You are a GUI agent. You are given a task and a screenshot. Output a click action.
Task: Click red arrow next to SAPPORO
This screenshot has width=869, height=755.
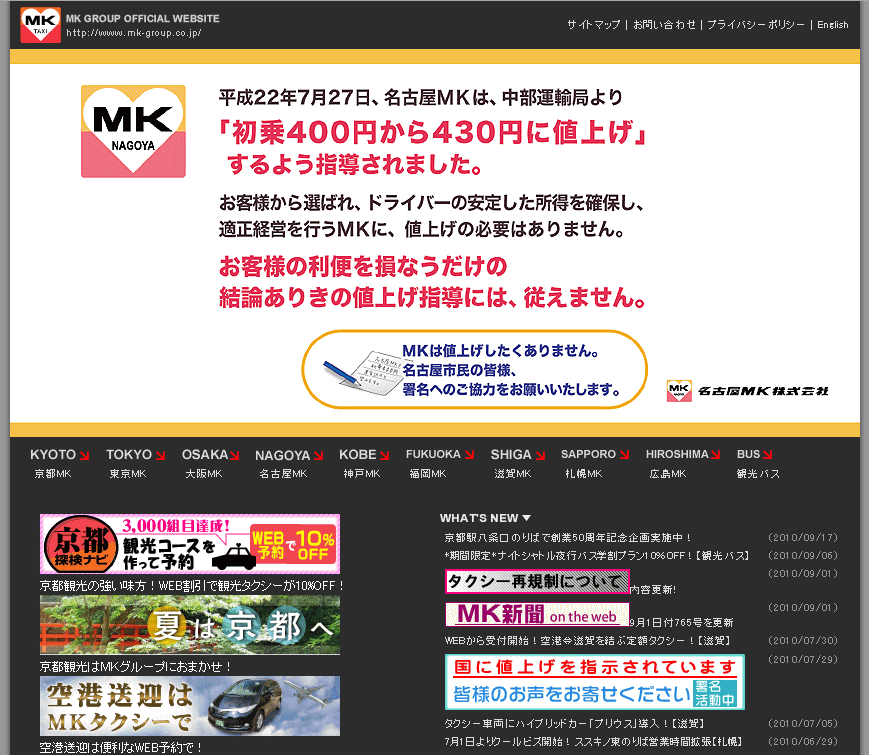625,455
